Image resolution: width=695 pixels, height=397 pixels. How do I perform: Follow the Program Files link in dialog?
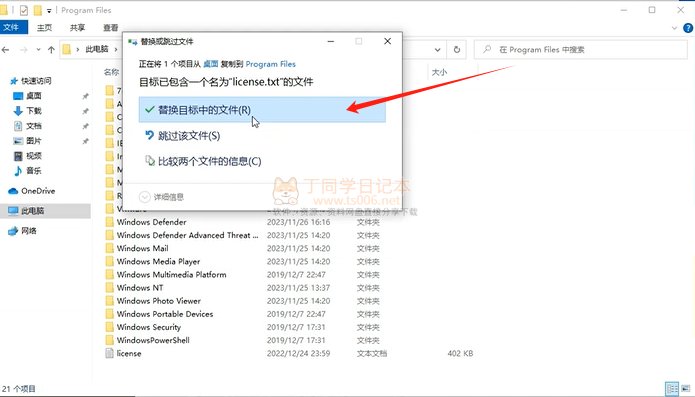tap(270, 64)
